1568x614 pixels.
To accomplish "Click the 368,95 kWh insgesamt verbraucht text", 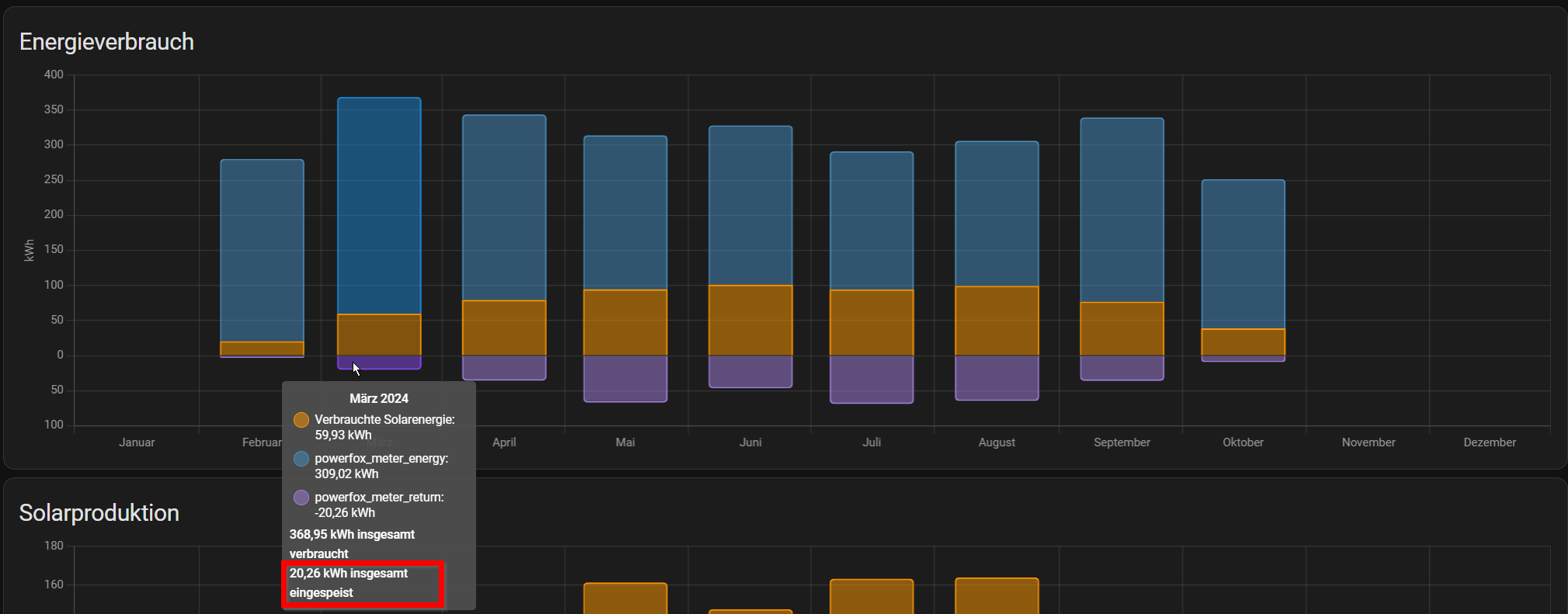I will coord(352,544).
